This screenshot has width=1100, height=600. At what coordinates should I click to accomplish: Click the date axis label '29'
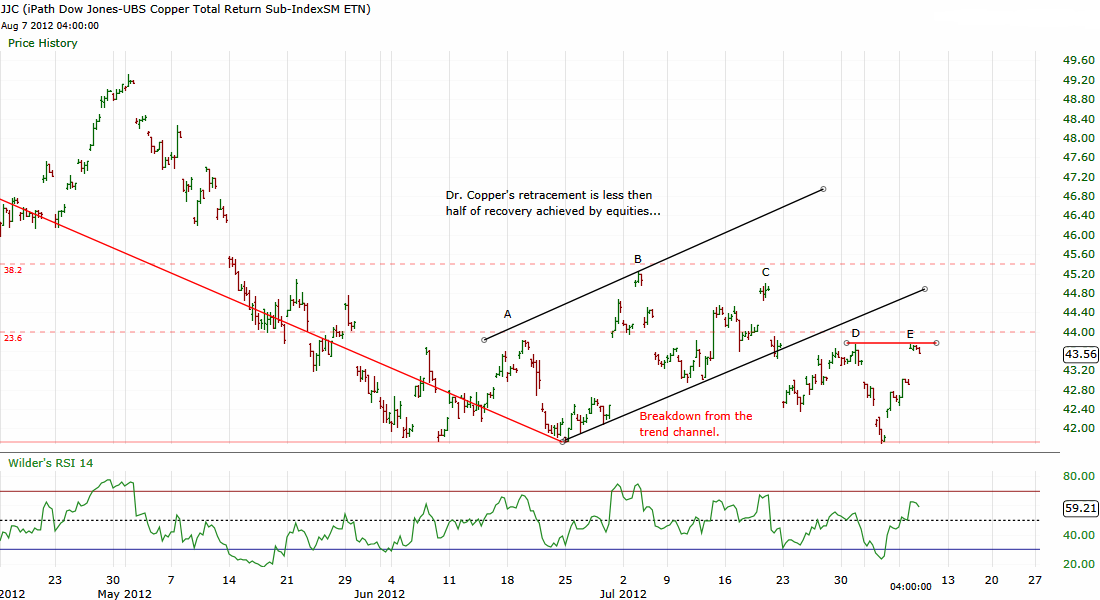(x=344, y=580)
